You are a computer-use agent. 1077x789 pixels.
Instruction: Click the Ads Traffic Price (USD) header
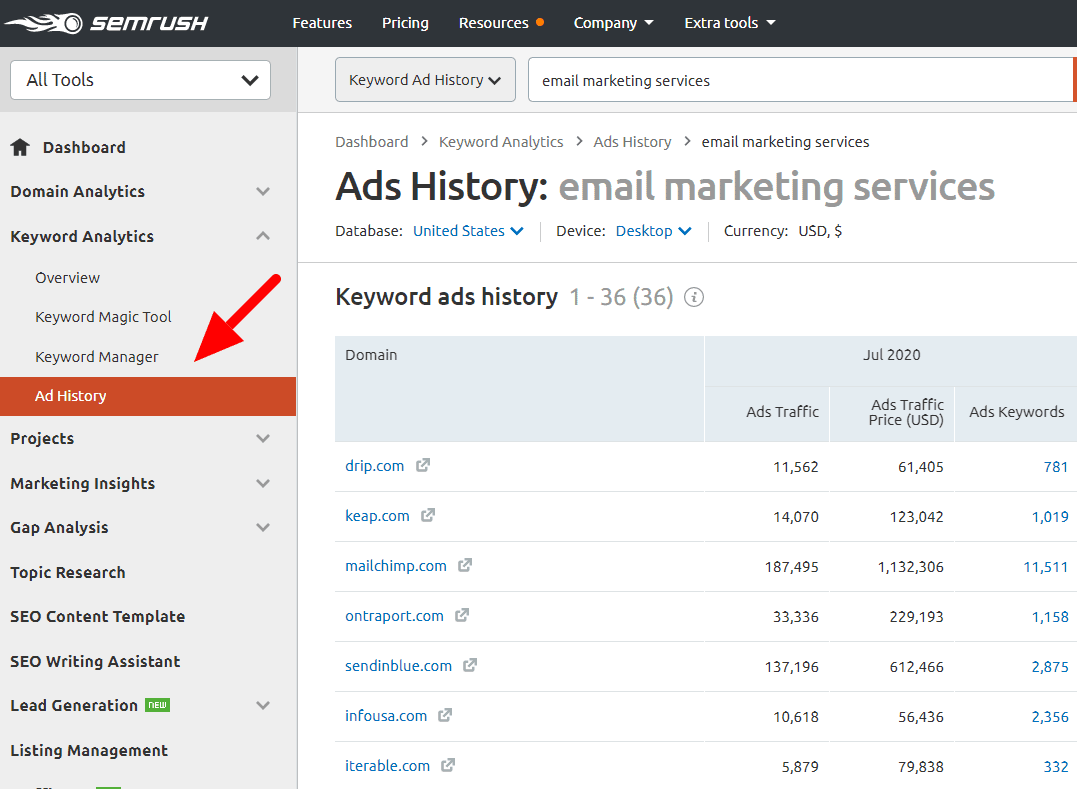tap(892, 413)
